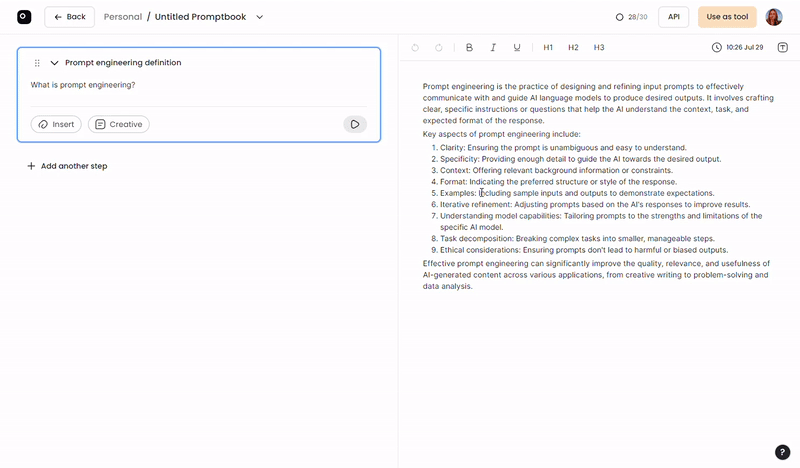The height and width of the screenshot is (468, 800).
Task: Click the redo icon in editor toolbar
Action: tap(439, 47)
